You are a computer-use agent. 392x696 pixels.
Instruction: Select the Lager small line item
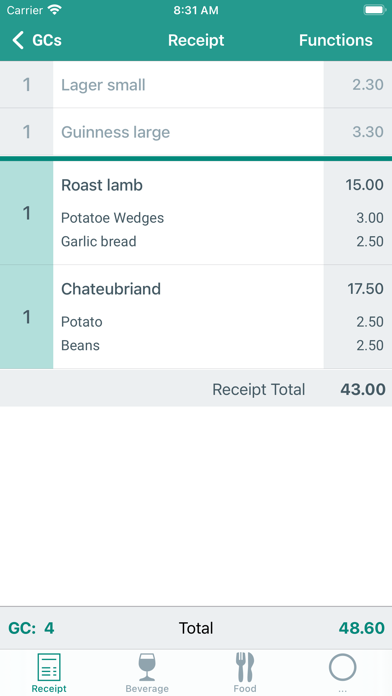click(196, 84)
